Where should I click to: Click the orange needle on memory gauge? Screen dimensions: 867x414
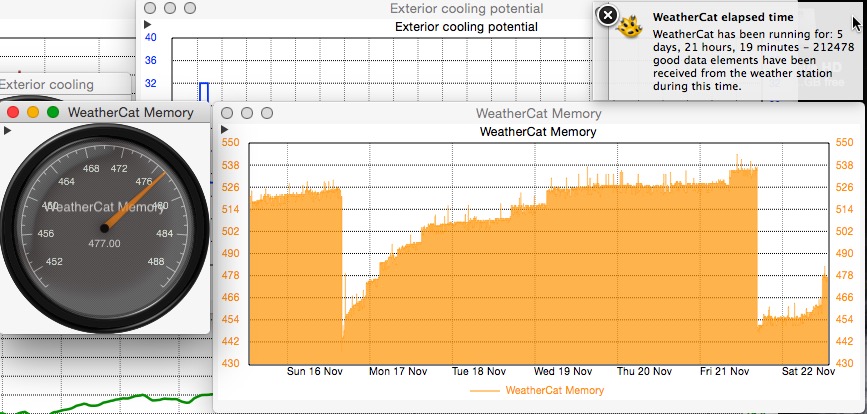click(134, 200)
